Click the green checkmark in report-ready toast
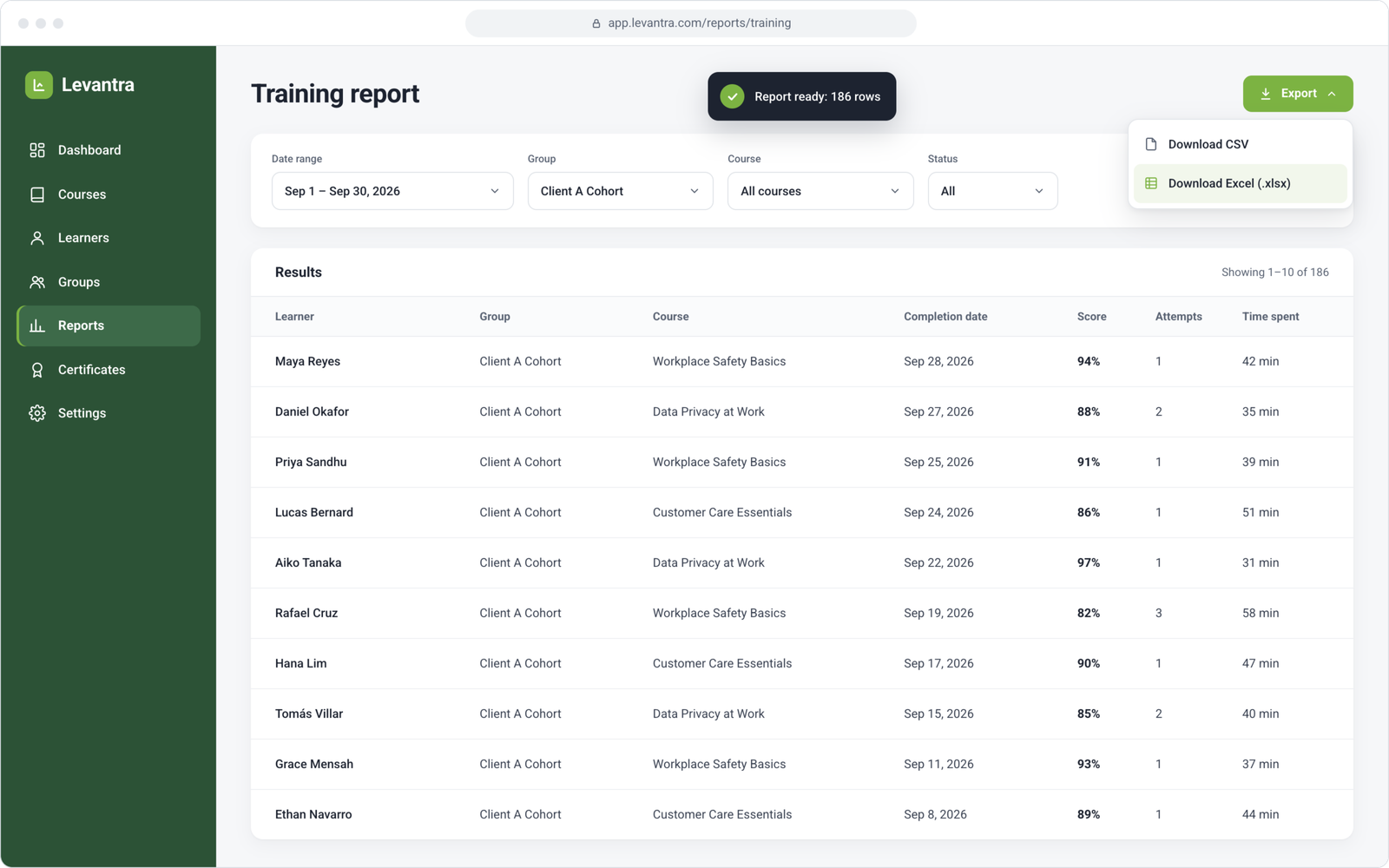The height and width of the screenshot is (868, 1389). click(x=733, y=96)
